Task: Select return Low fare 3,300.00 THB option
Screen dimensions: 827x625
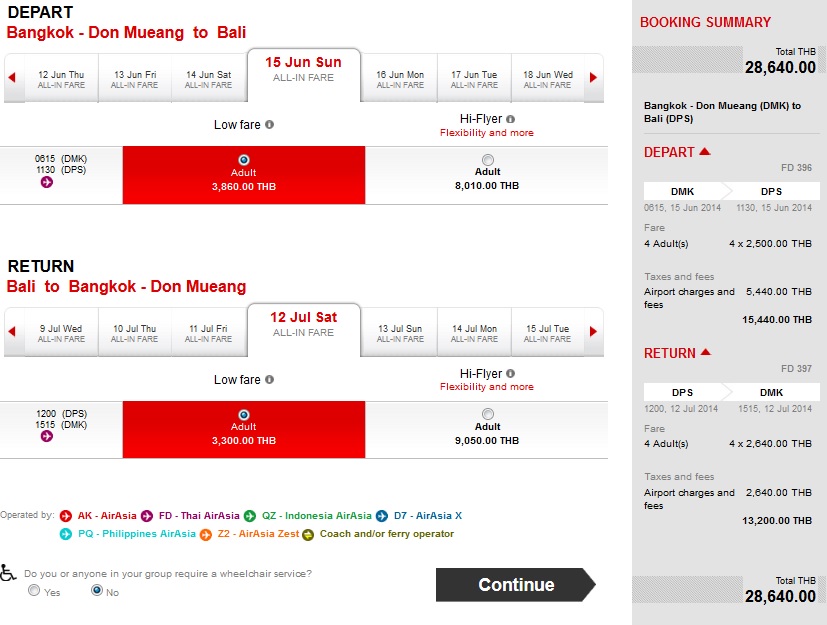Action: click(x=244, y=415)
